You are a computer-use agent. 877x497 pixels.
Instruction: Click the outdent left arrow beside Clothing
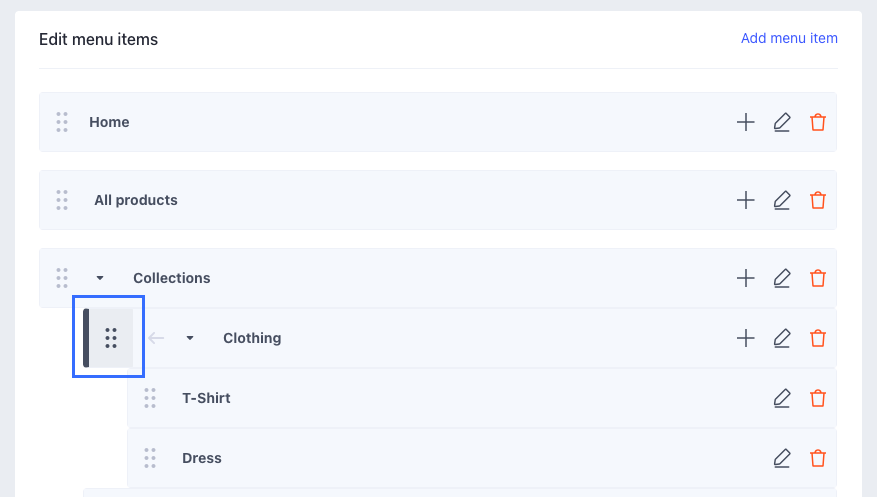[156, 338]
